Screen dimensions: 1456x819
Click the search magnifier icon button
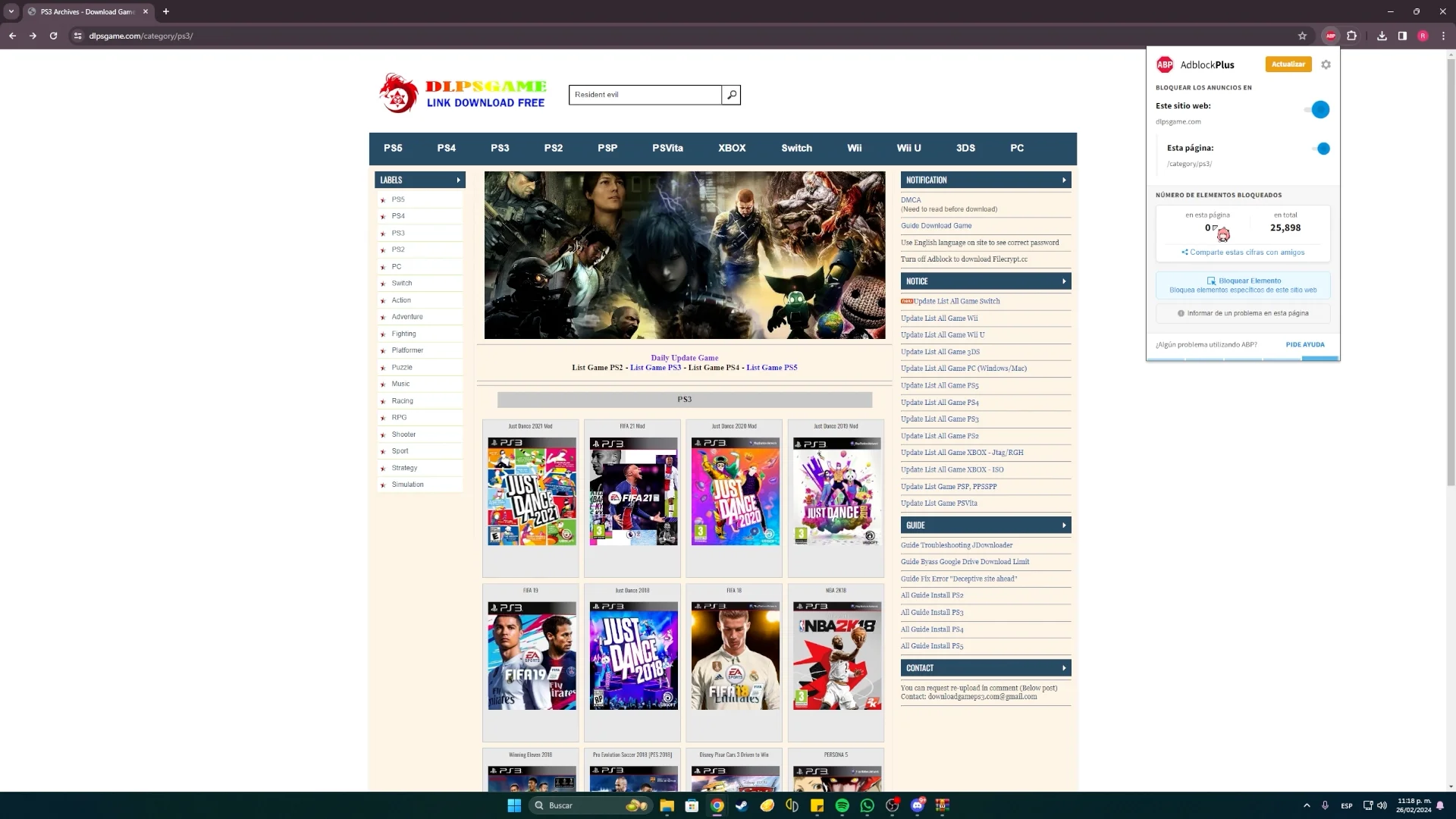[731, 95]
